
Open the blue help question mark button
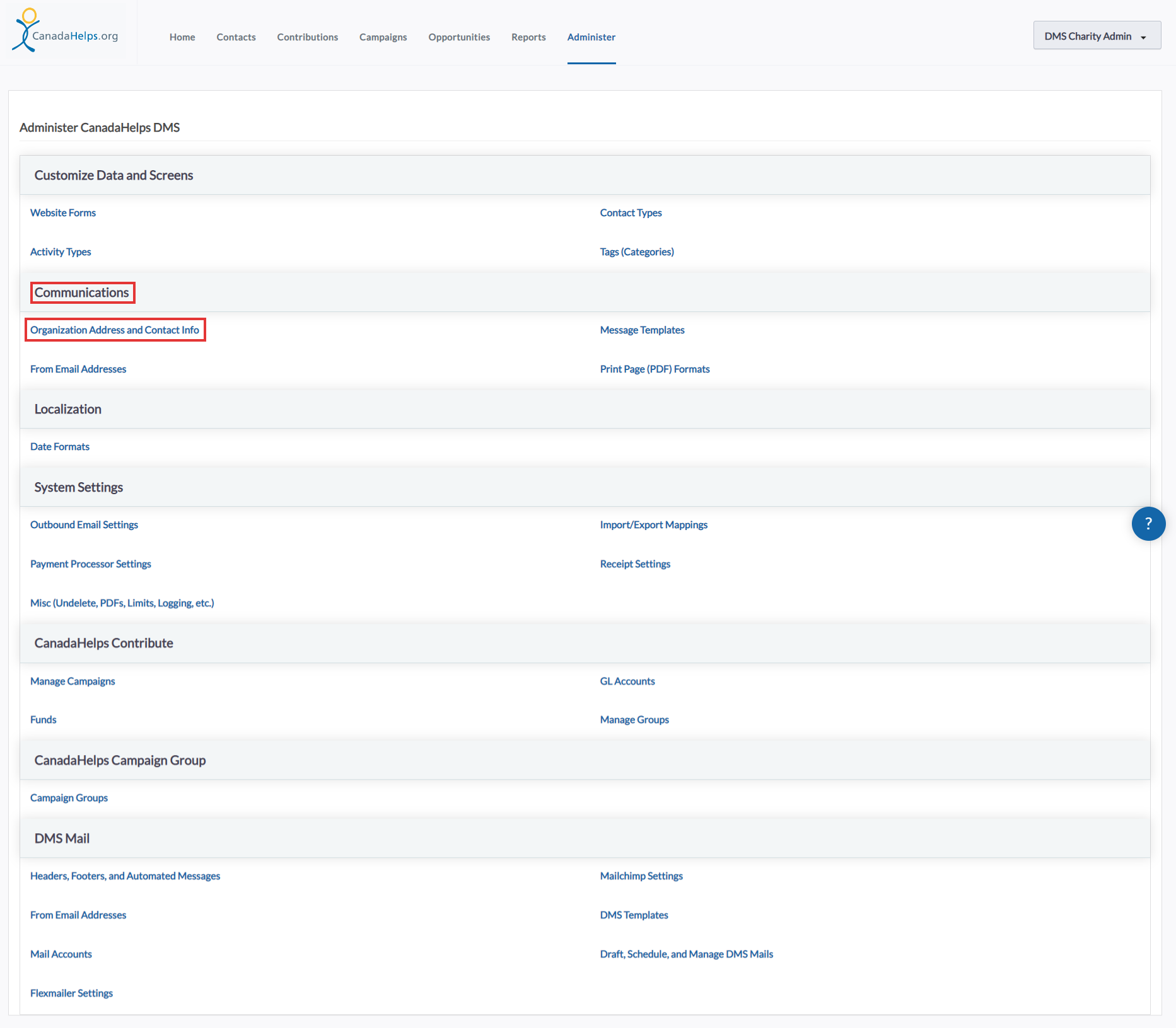click(1148, 524)
